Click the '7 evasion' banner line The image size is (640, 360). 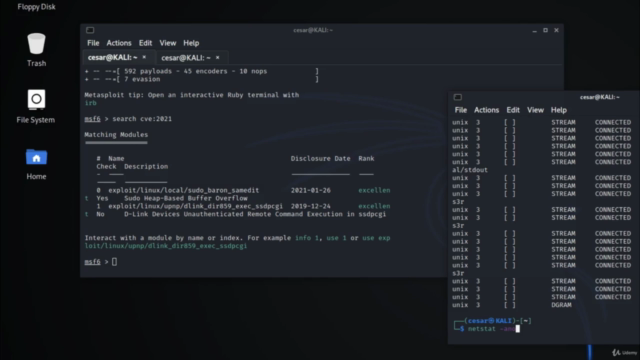point(202,79)
